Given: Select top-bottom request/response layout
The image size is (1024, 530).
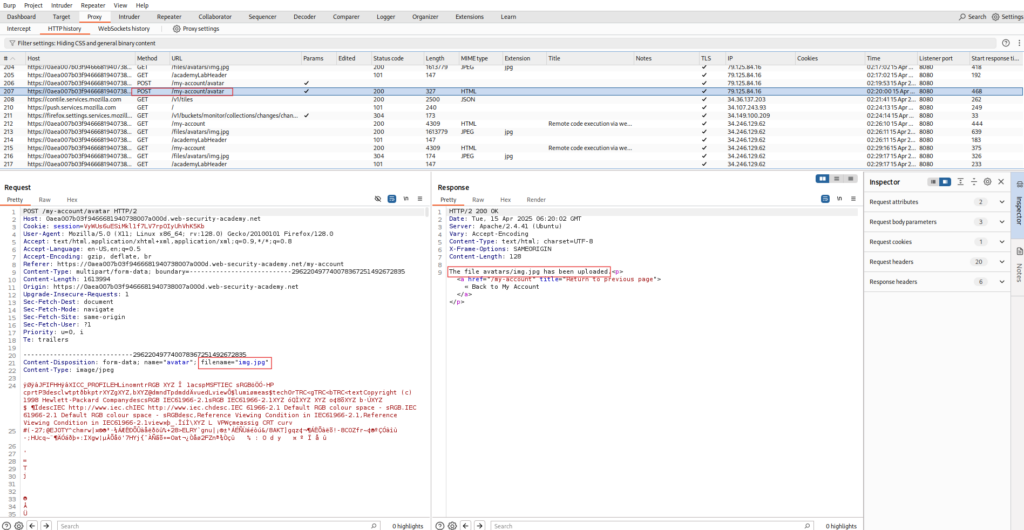Looking at the screenshot, I should pyautogui.click(x=837, y=178).
